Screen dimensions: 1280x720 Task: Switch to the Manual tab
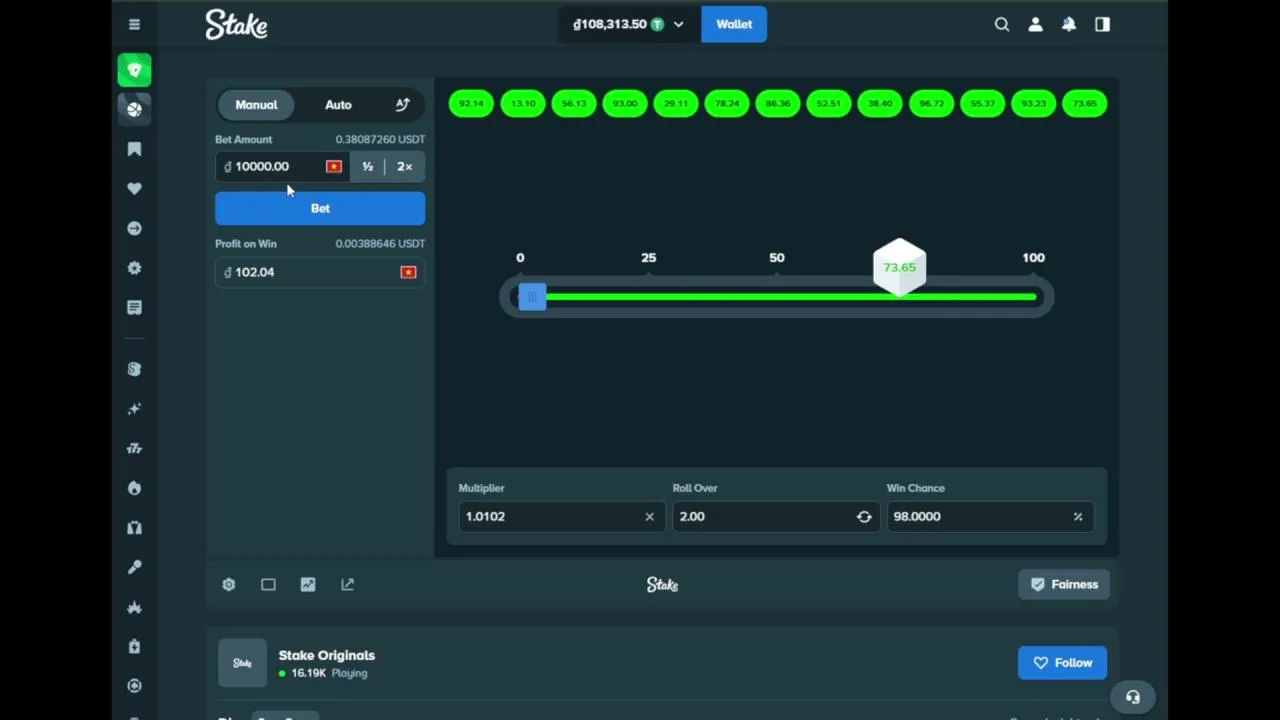256,104
